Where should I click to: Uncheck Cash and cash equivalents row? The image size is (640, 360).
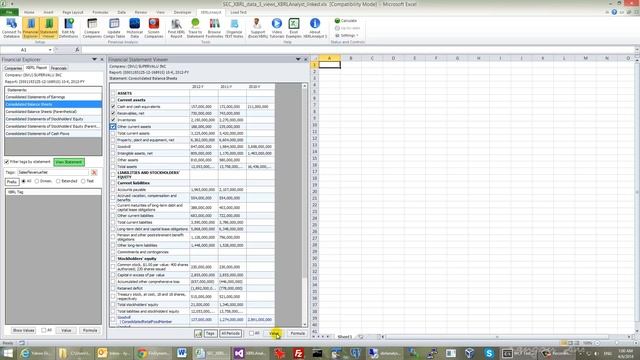(113, 107)
